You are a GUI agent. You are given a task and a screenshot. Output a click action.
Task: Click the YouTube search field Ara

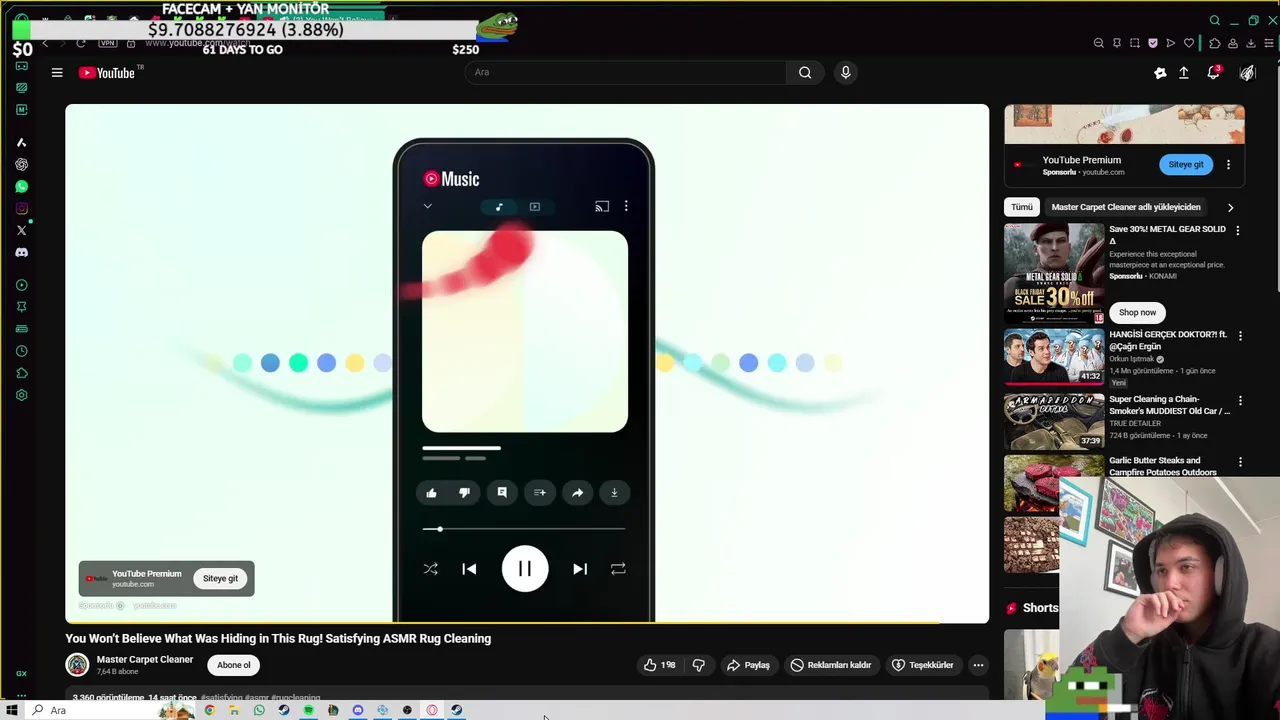pyautogui.click(x=625, y=72)
